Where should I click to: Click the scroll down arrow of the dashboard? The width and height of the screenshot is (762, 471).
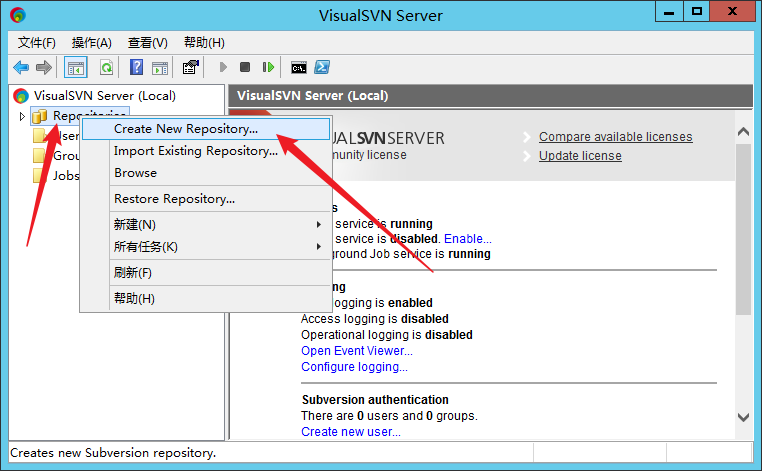pyautogui.click(x=743, y=417)
